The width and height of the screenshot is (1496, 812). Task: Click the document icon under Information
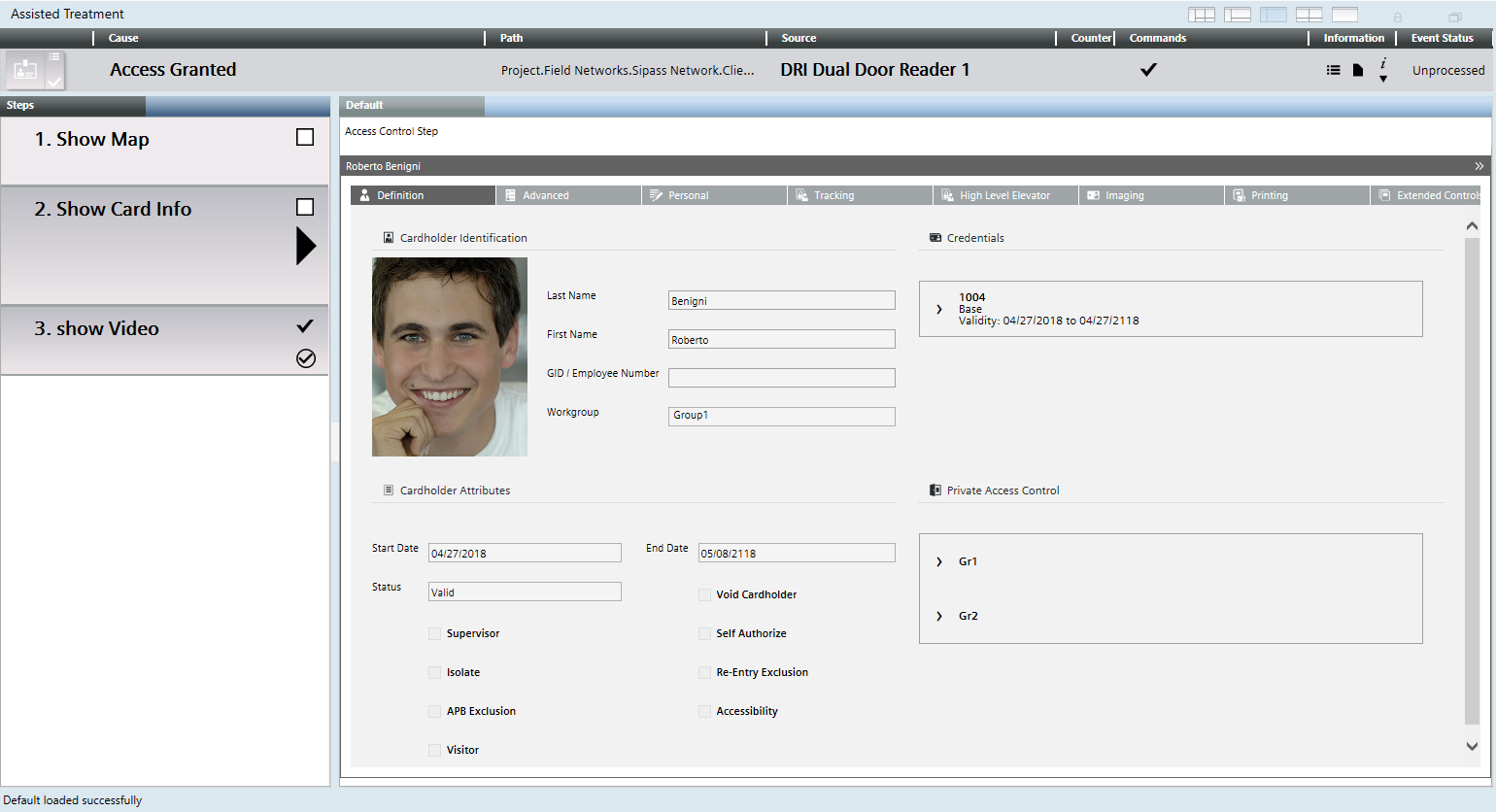(1358, 70)
